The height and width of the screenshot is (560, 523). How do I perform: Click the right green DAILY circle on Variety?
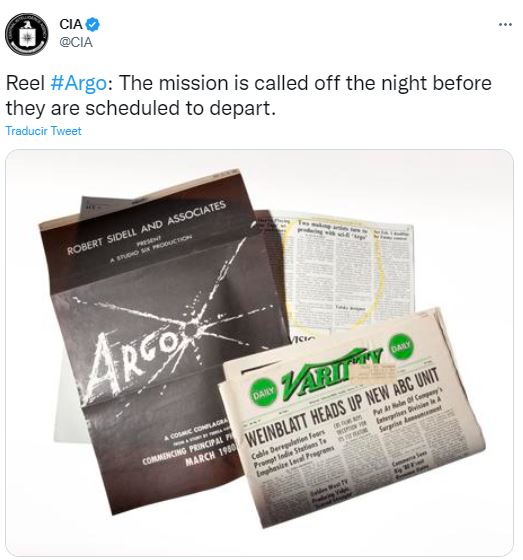coord(400,346)
